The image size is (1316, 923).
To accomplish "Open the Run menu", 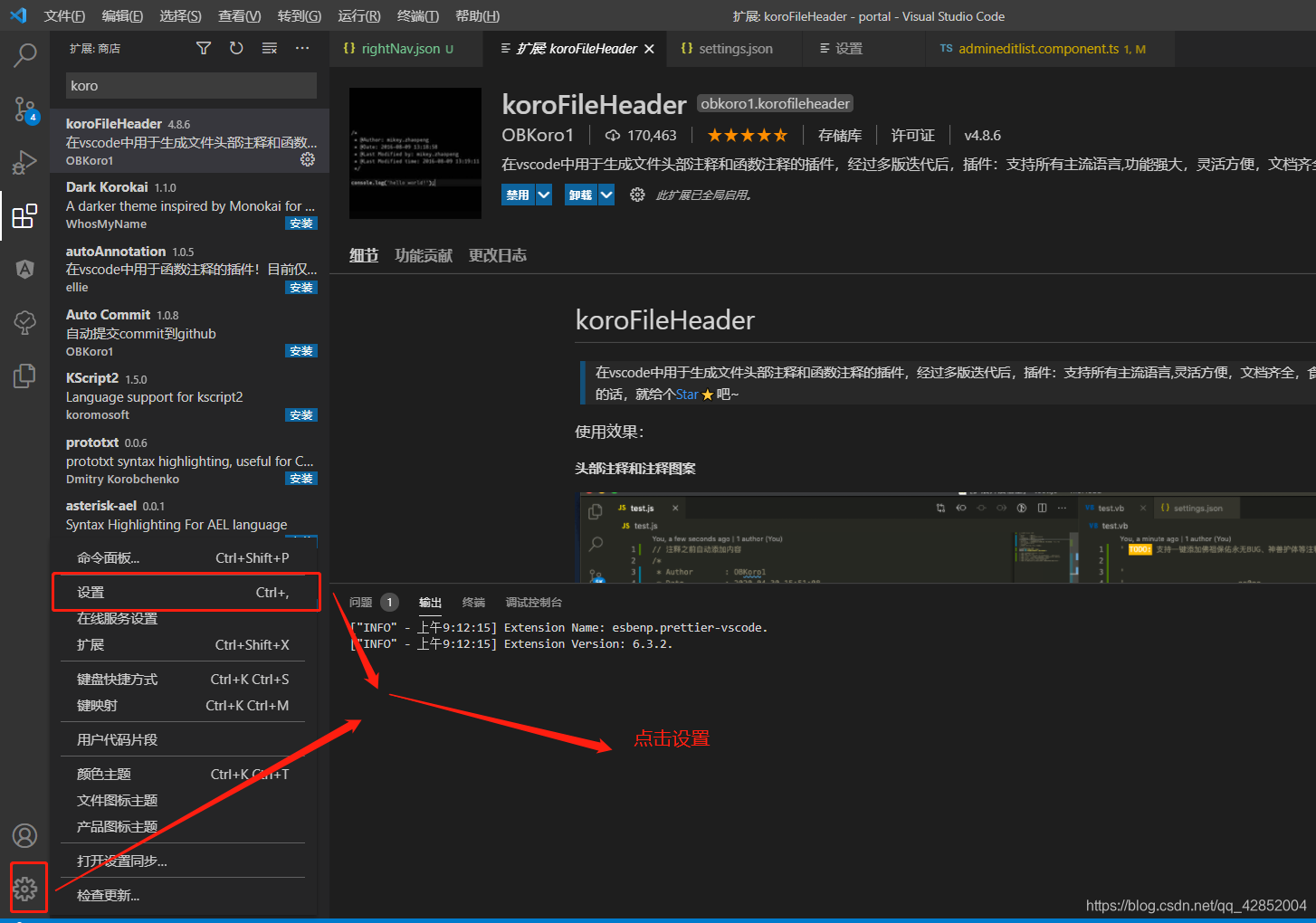I will [359, 15].
